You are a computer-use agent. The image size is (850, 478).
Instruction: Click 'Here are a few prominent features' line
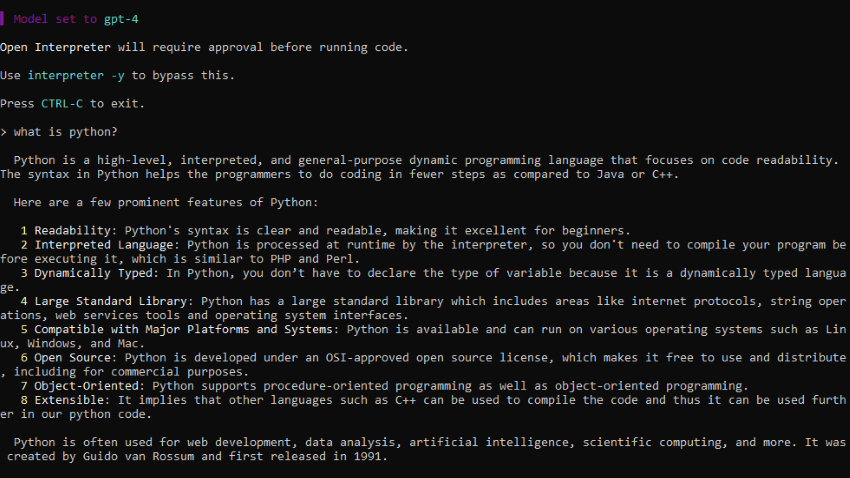pyautogui.click(x=166, y=203)
